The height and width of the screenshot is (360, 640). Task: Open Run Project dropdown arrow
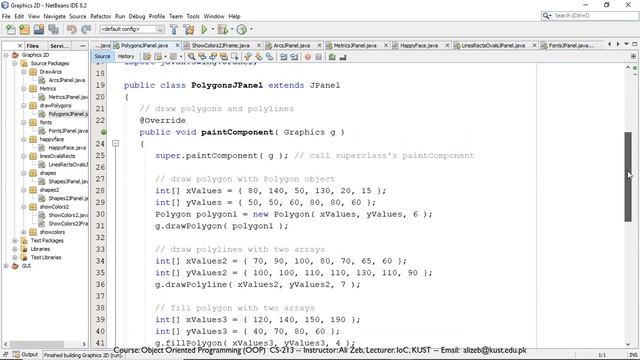(x=212, y=29)
